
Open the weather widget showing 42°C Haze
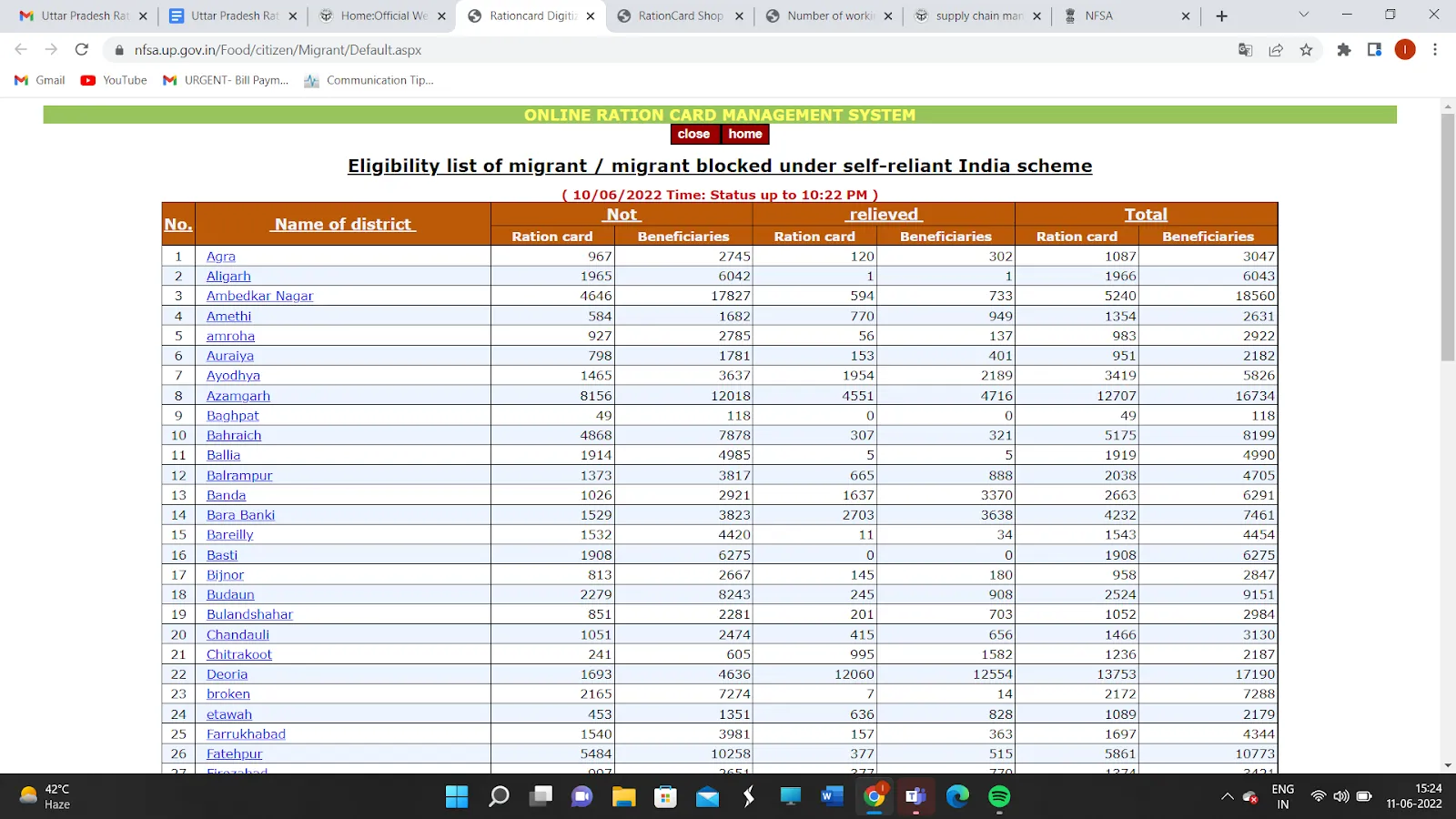click(x=45, y=796)
